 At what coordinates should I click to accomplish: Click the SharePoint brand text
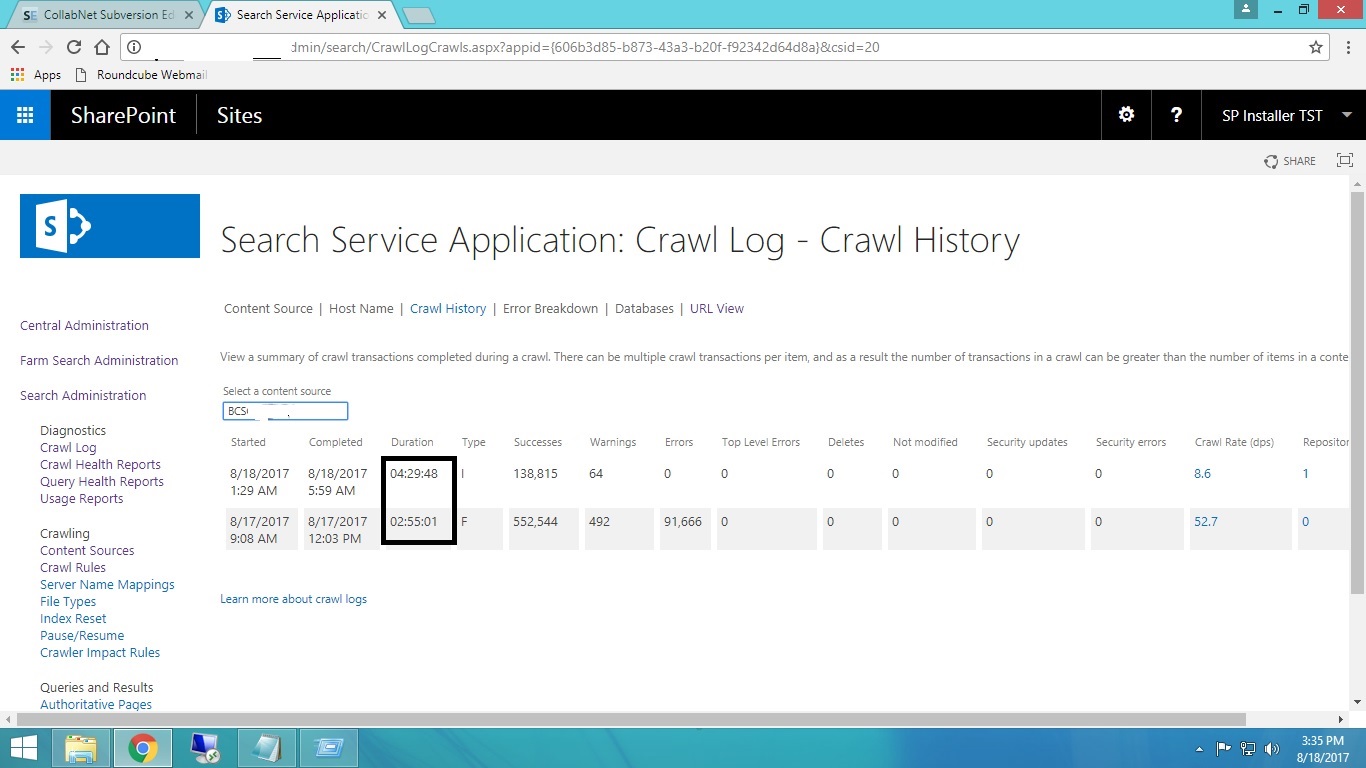[123, 115]
